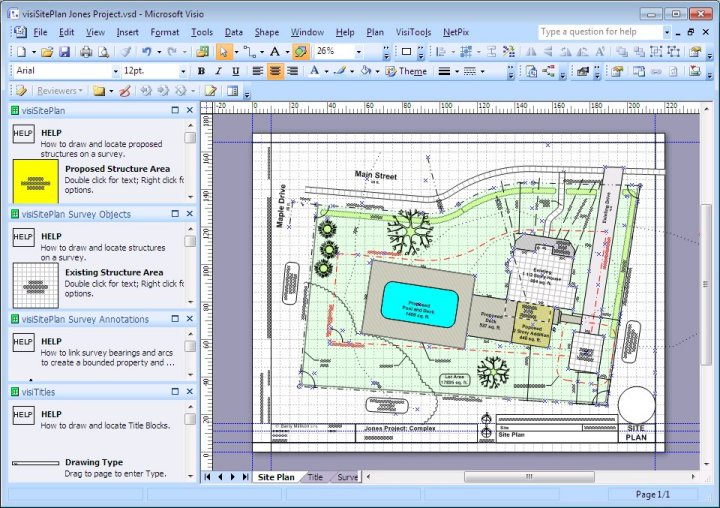Close the visiTitles stencil panel
Image resolution: width=720 pixels, height=508 pixels.
[x=190, y=391]
